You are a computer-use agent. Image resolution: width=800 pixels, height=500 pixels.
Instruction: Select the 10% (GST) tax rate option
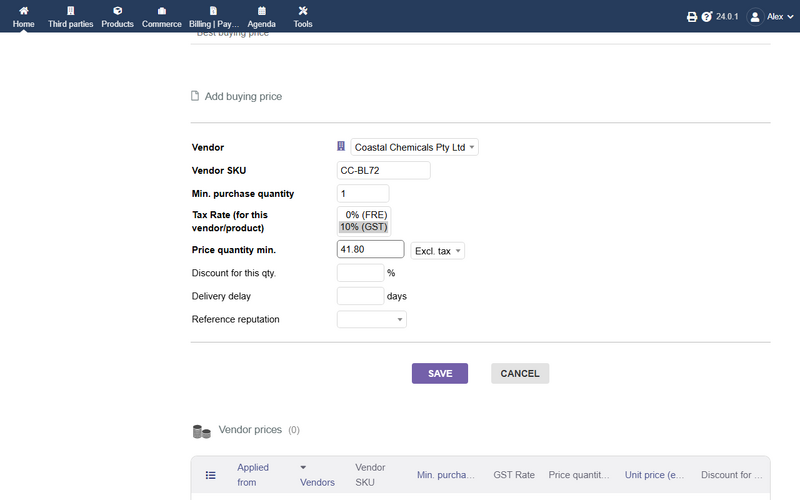[364, 227]
